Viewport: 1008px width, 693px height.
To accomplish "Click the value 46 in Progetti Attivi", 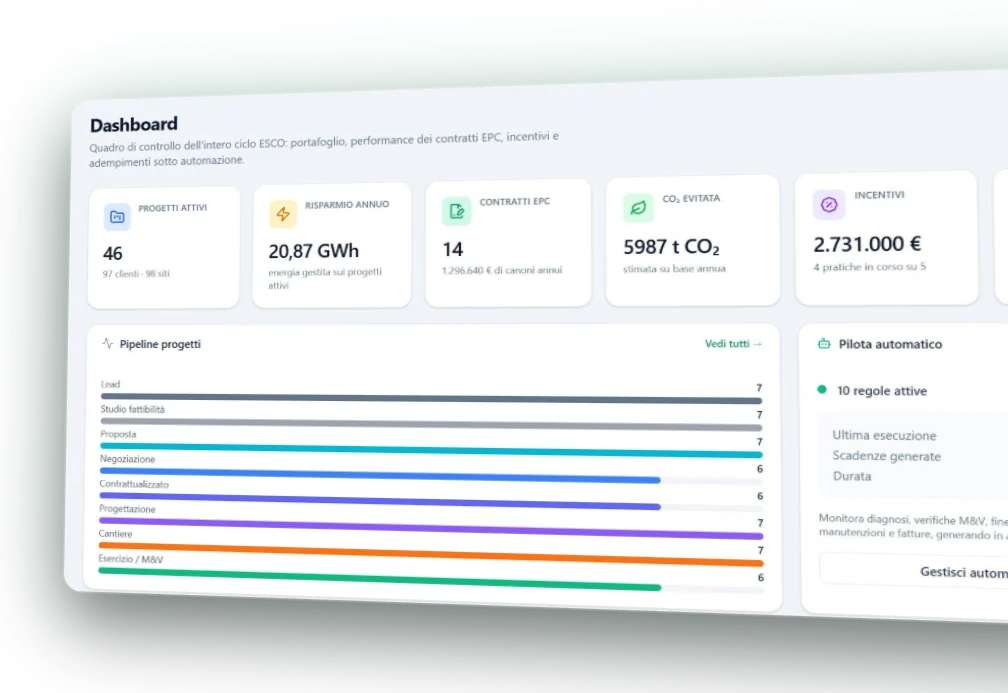I will pos(112,253).
